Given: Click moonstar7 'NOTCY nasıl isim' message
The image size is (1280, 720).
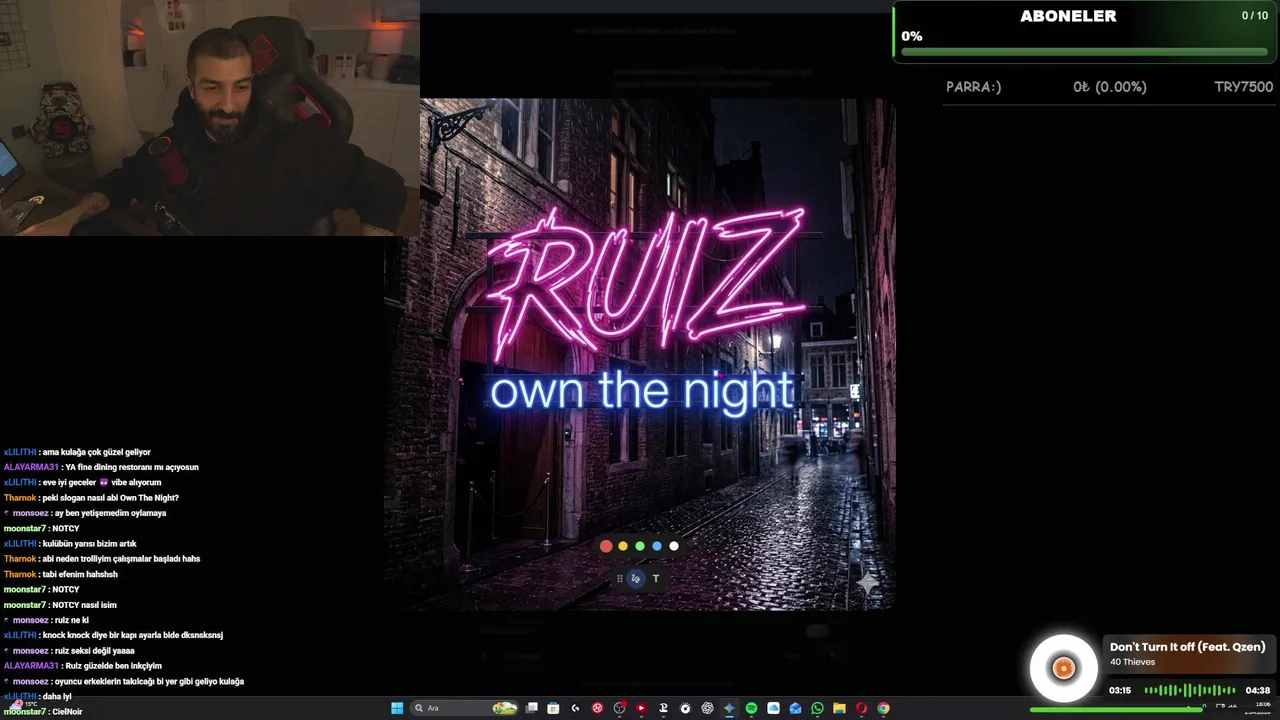Looking at the screenshot, I should 60,605.
